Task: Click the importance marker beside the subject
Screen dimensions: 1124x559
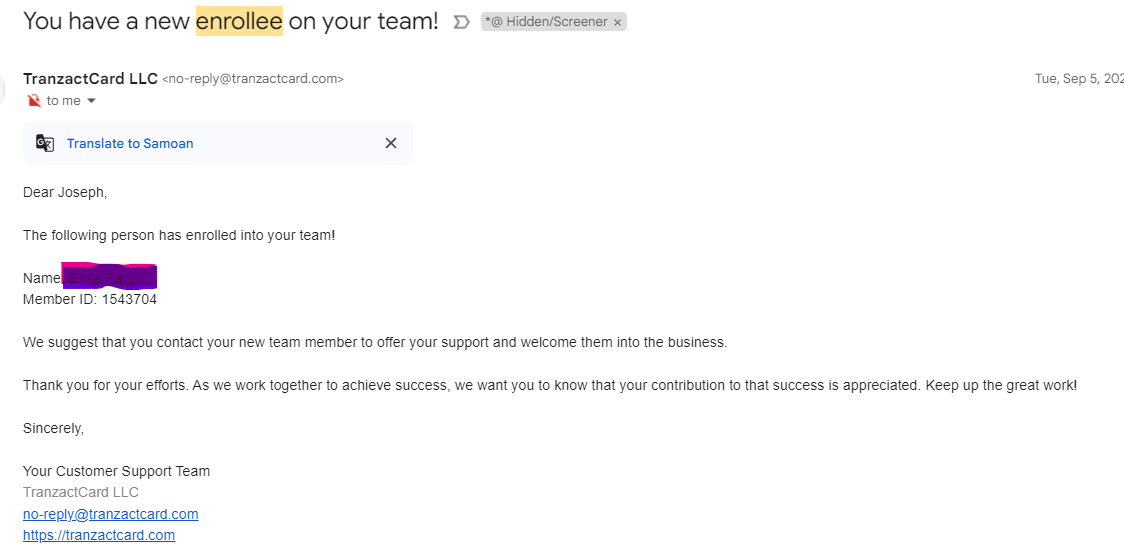Action: tap(462, 22)
